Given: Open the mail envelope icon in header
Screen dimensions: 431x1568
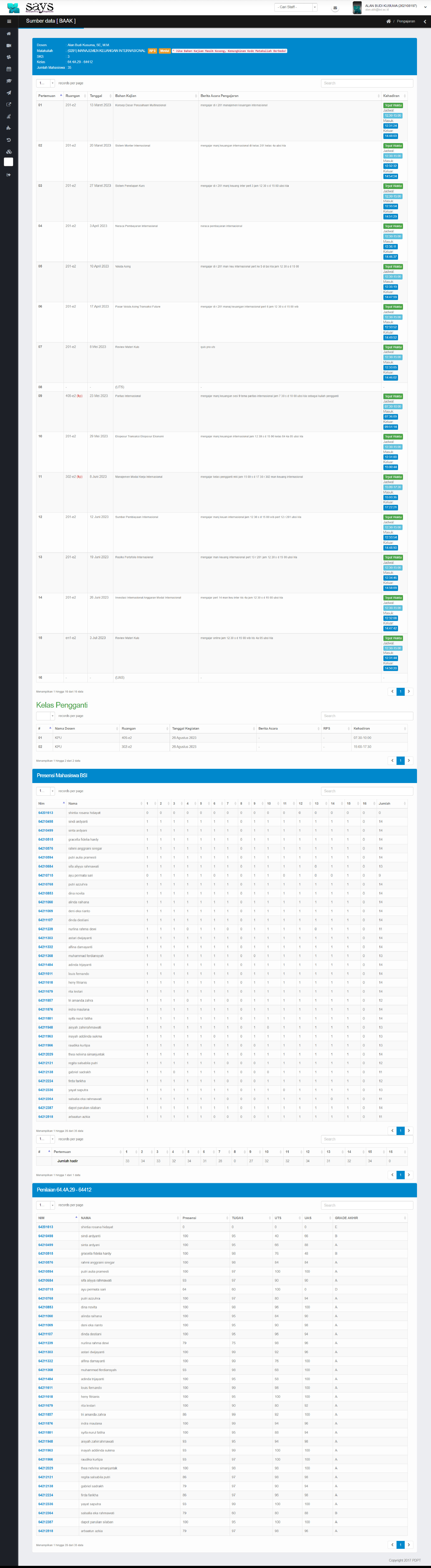Looking at the screenshot, I should (335, 8).
